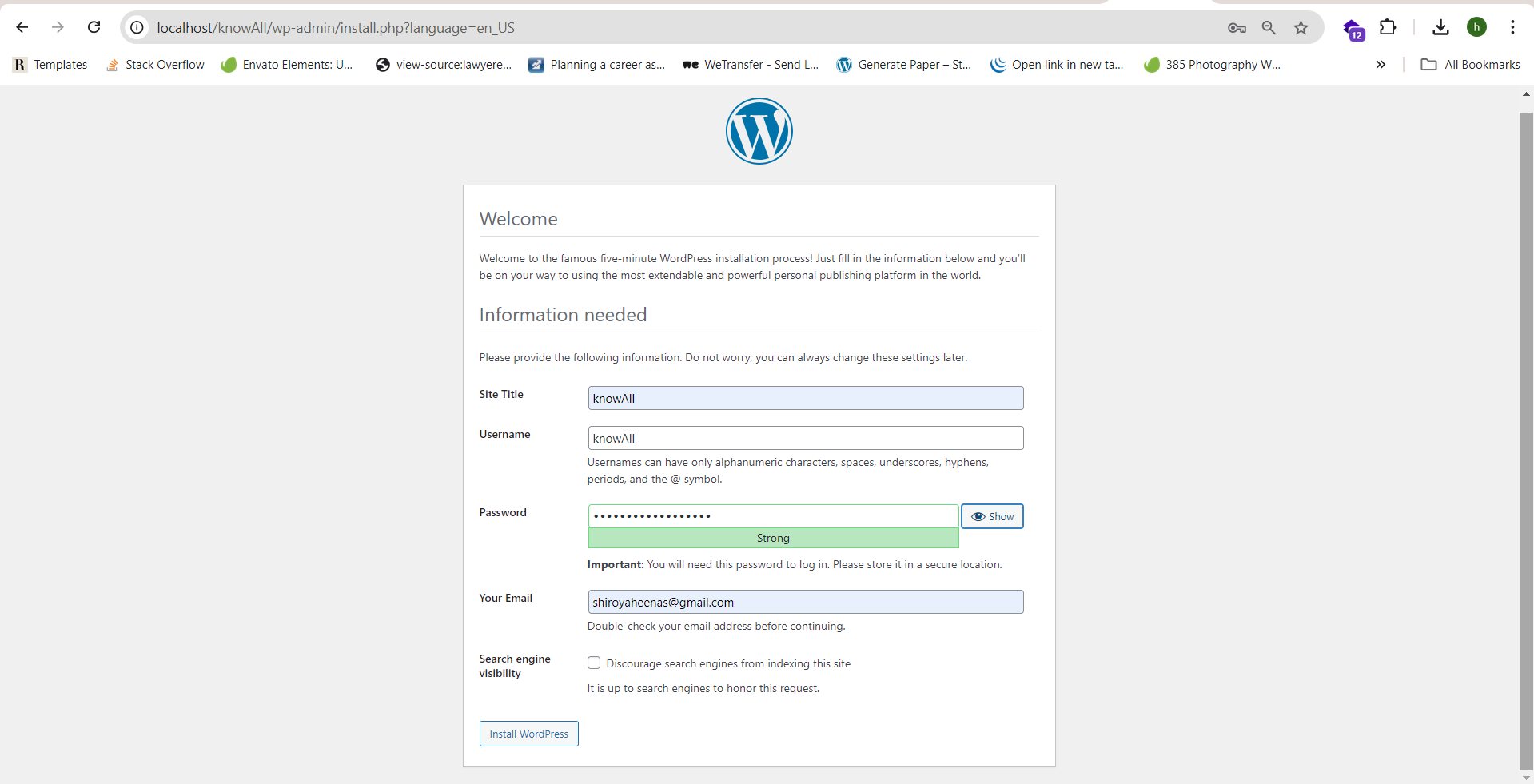
Task: Open the browser Extensions puzzle icon
Action: (1388, 27)
